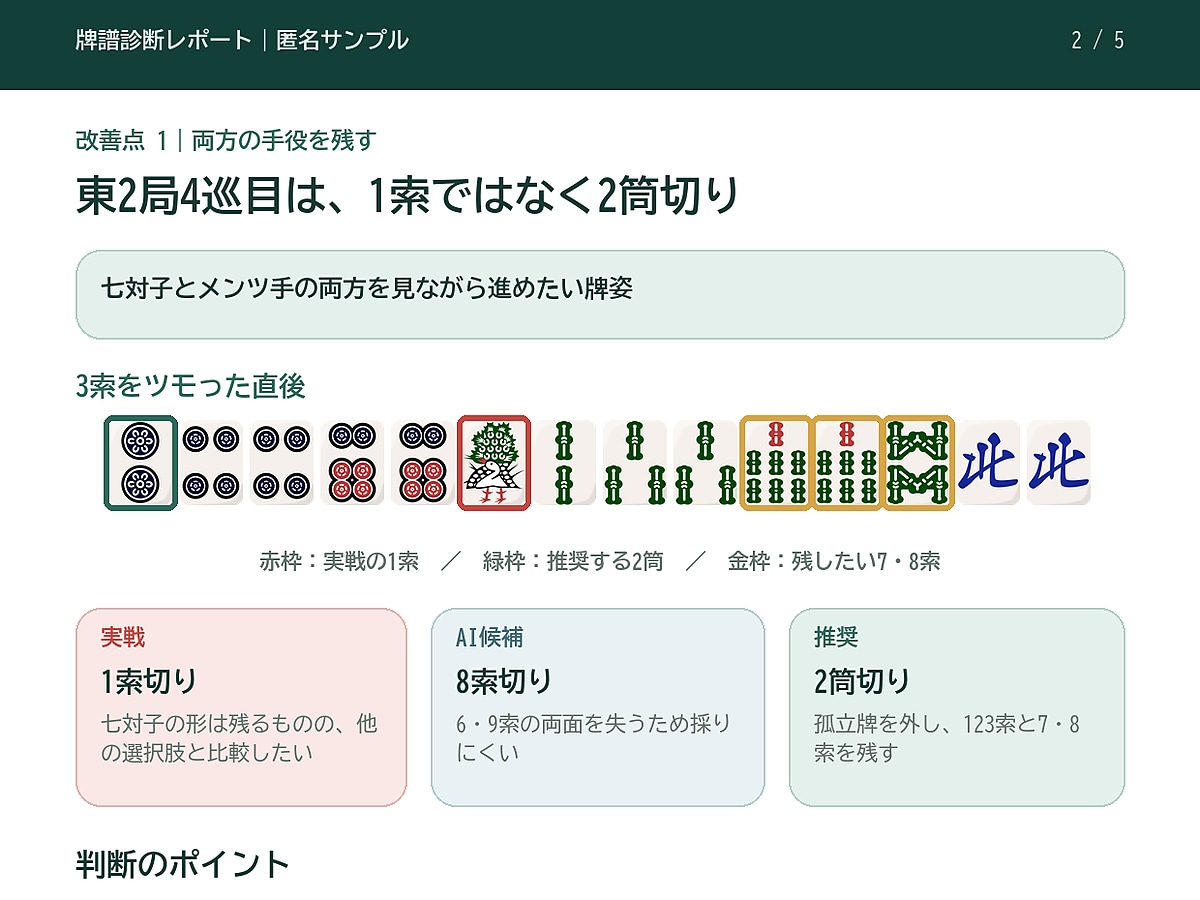Click the 孤立牌を外し description text
1200x900 pixels.
coord(948,737)
